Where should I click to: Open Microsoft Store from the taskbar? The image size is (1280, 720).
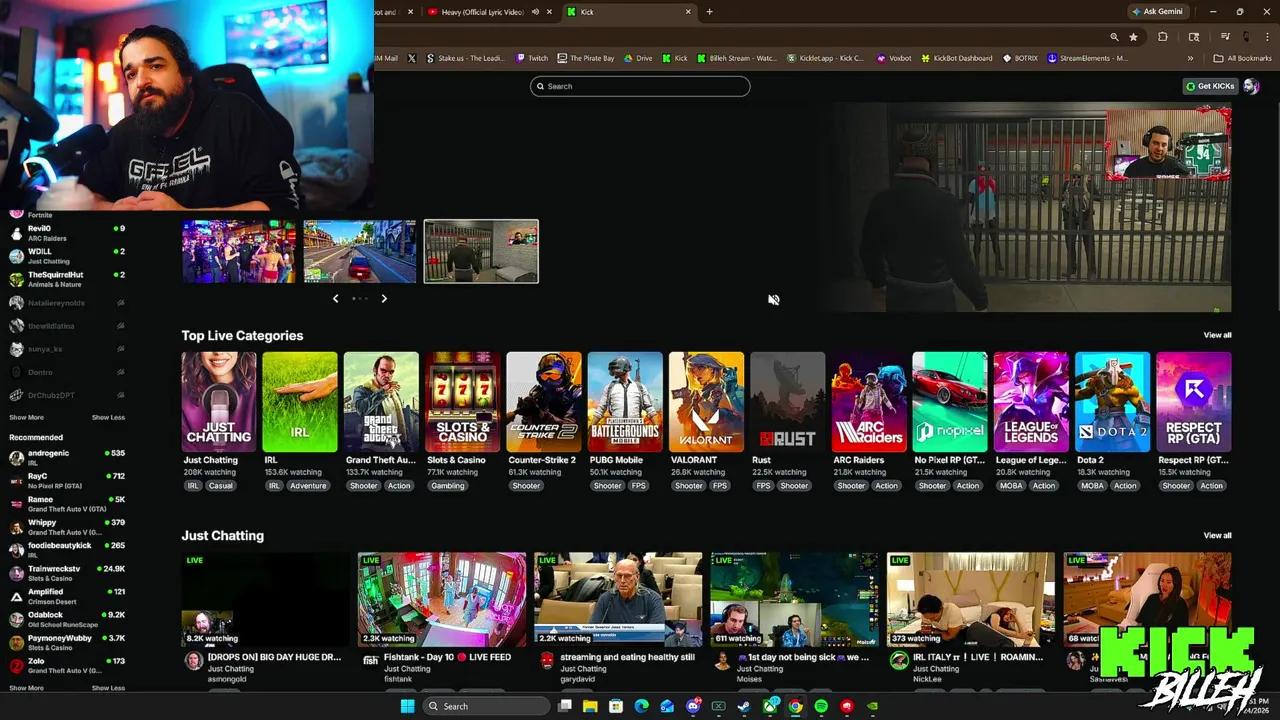(616, 706)
